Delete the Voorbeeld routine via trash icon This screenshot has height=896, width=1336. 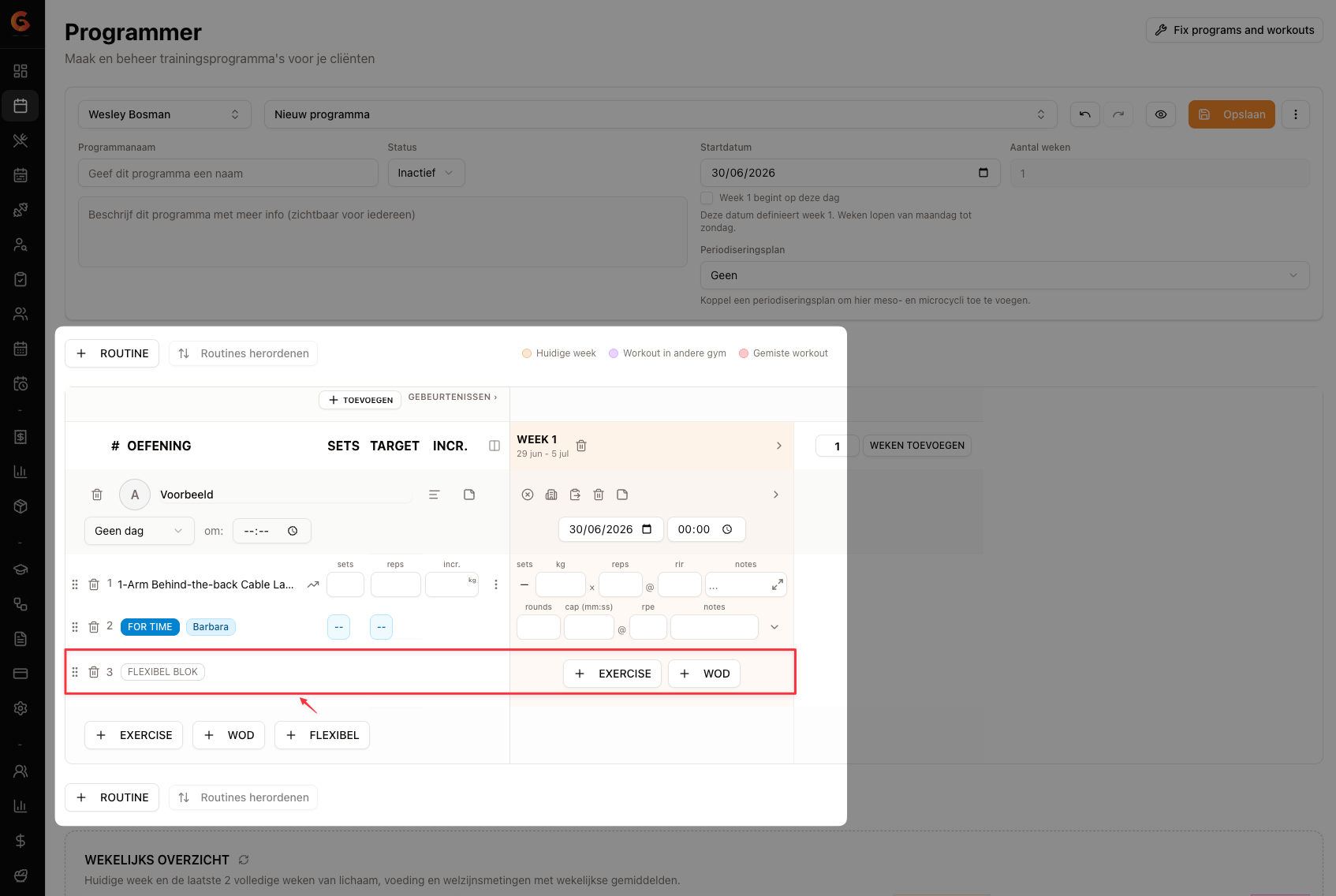97,495
